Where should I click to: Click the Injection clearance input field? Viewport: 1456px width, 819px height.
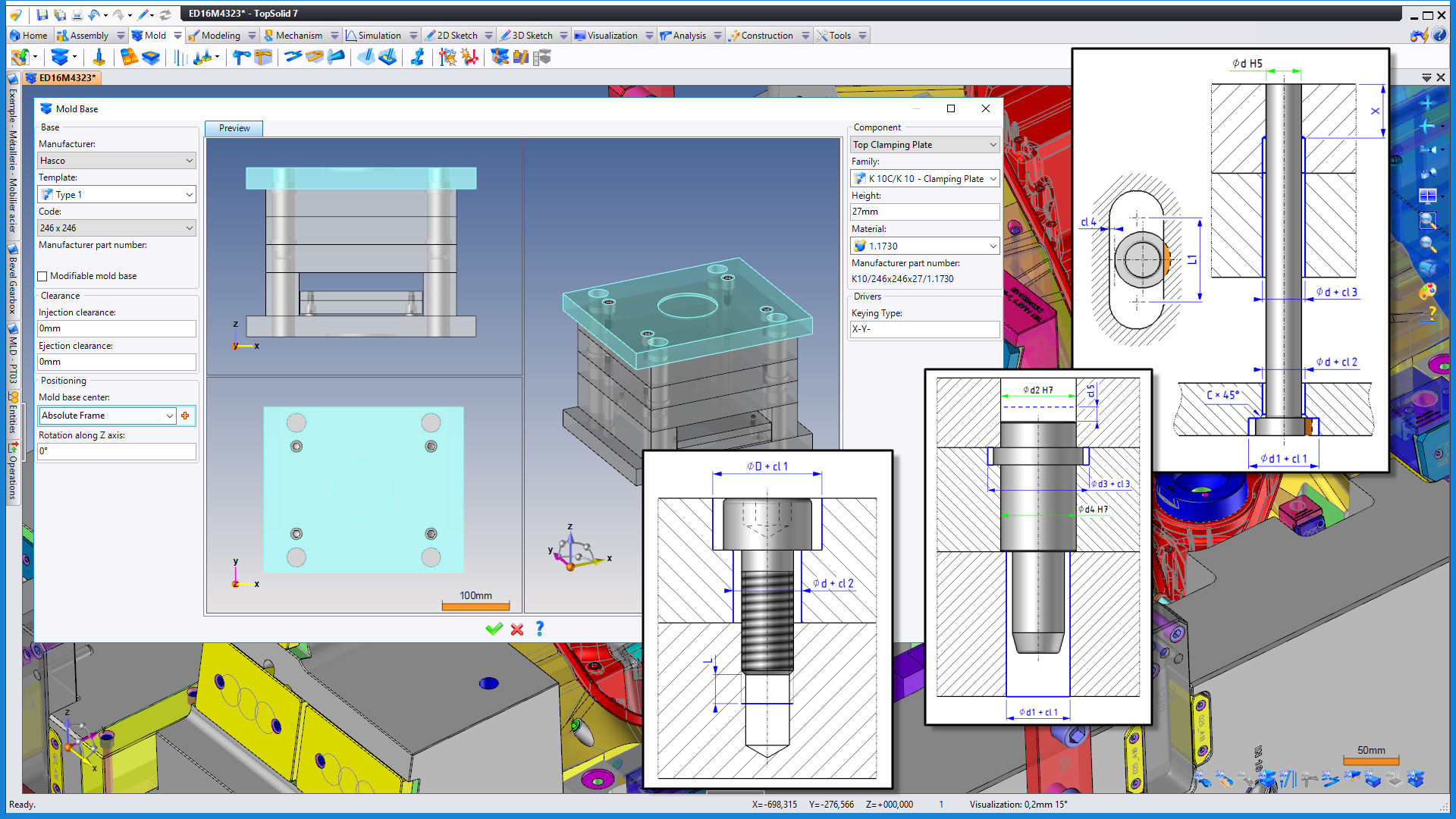pos(117,328)
